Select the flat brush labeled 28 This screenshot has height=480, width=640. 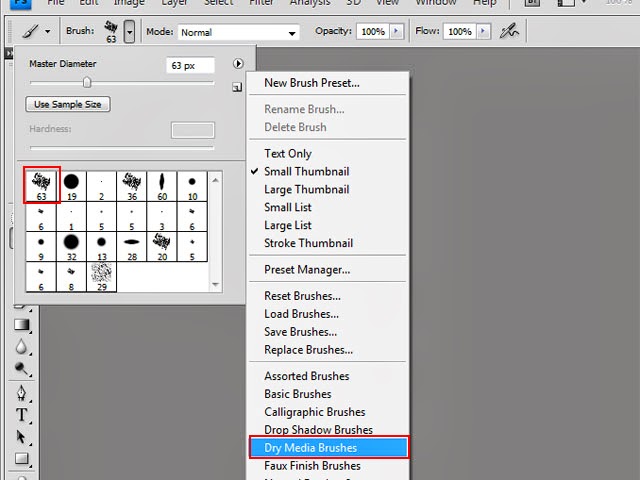(x=132, y=247)
